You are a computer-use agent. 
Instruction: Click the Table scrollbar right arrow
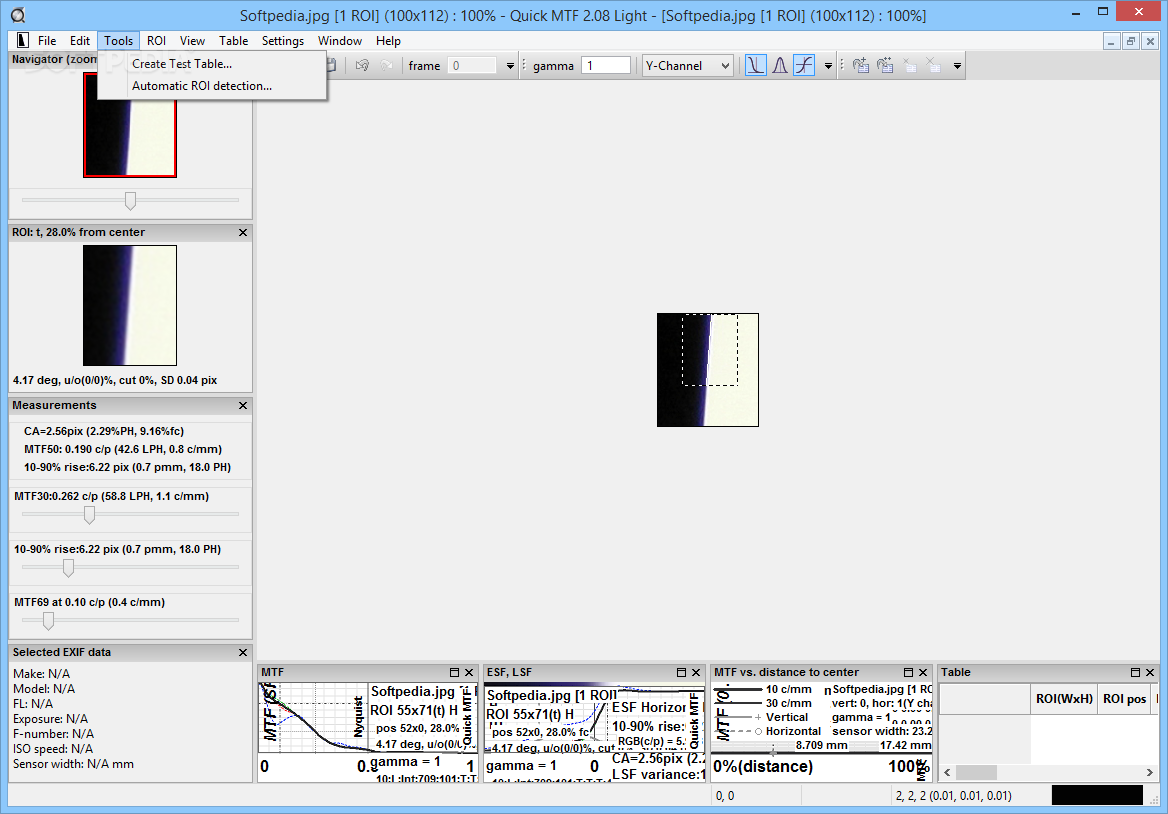(1149, 772)
